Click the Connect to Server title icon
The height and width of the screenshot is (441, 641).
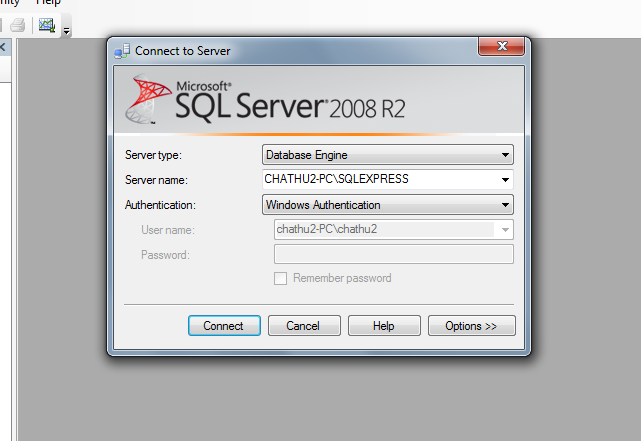click(122, 51)
